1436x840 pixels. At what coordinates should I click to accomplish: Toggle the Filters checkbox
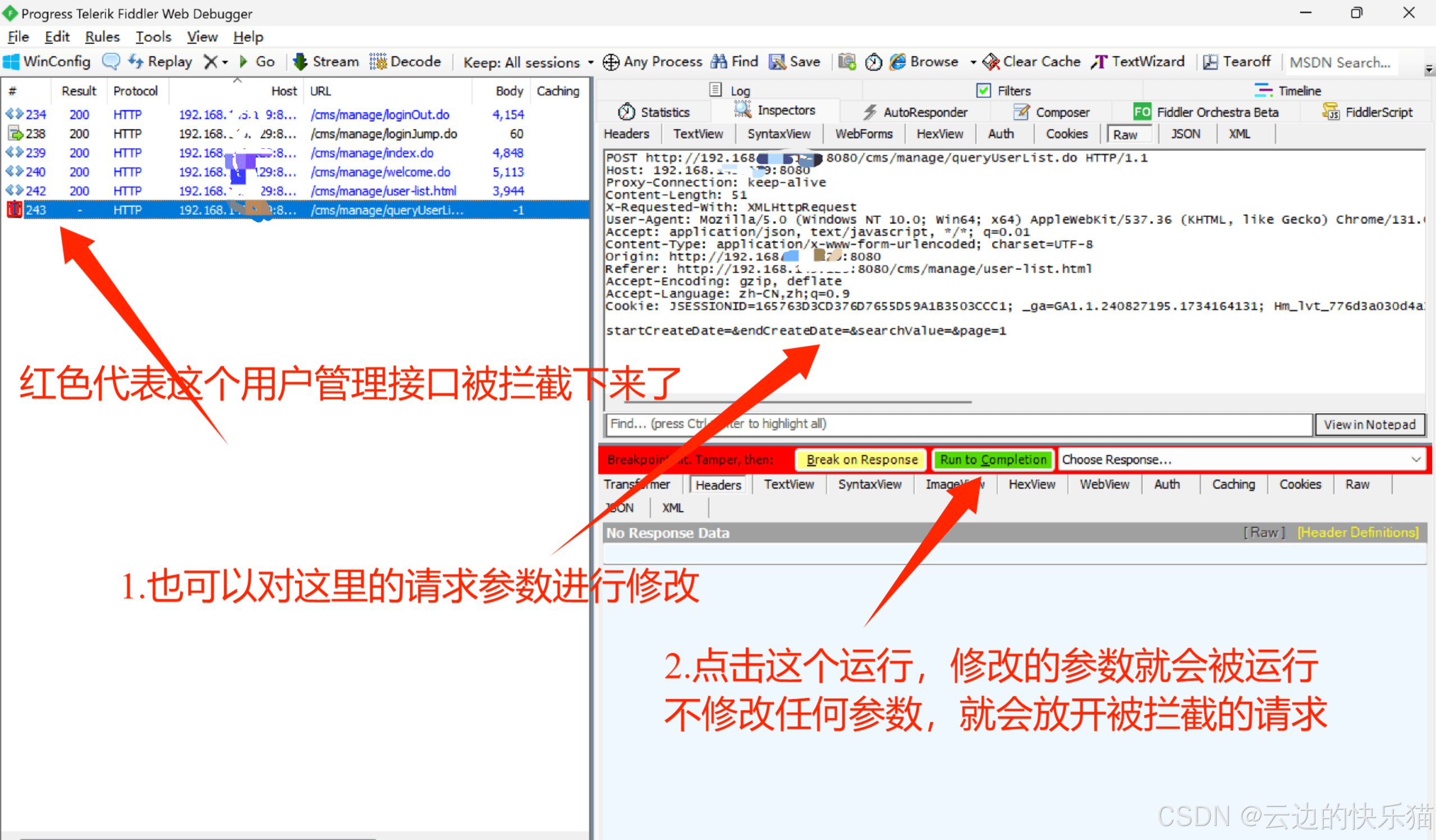tap(984, 90)
